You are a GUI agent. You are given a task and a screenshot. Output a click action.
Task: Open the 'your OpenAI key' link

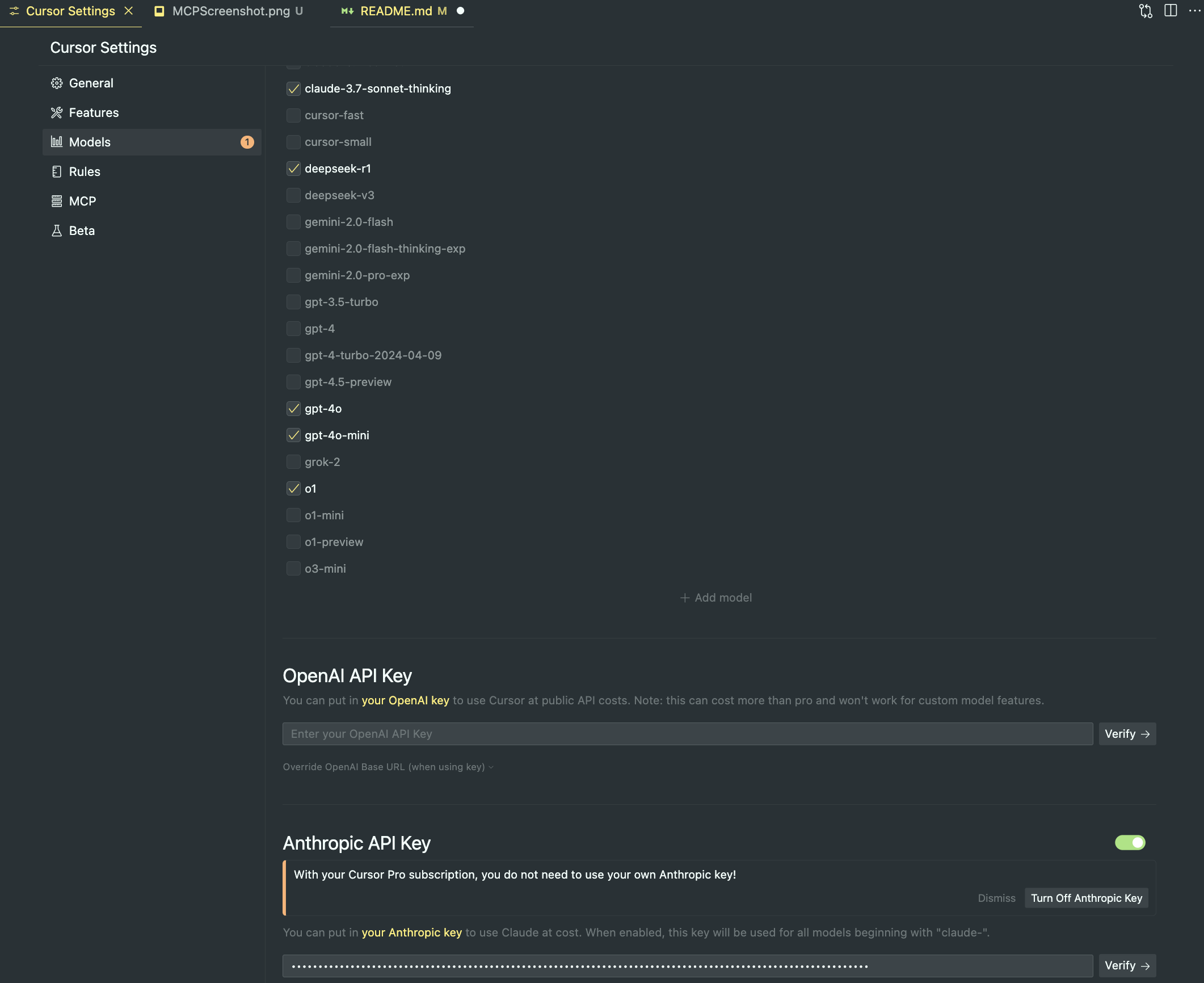pyautogui.click(x=405, y=700)
